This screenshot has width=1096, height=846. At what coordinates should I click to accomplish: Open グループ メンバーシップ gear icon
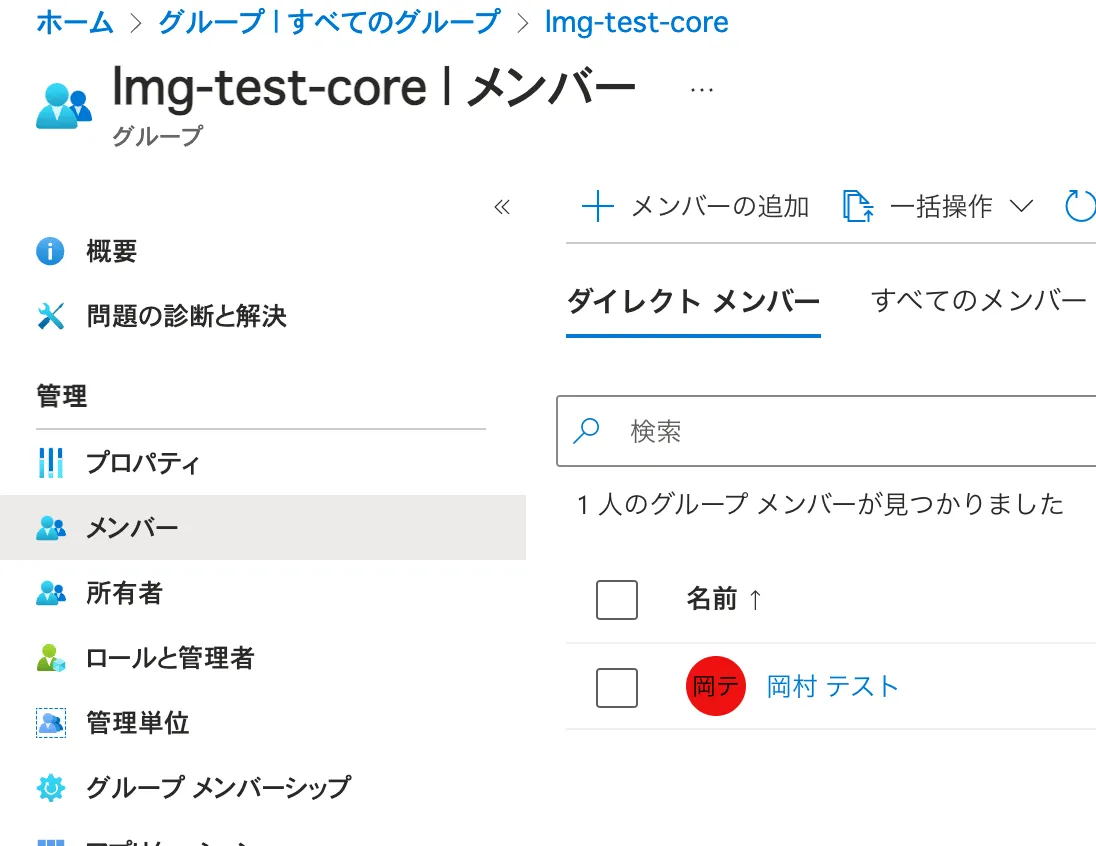tap(50, 787)
